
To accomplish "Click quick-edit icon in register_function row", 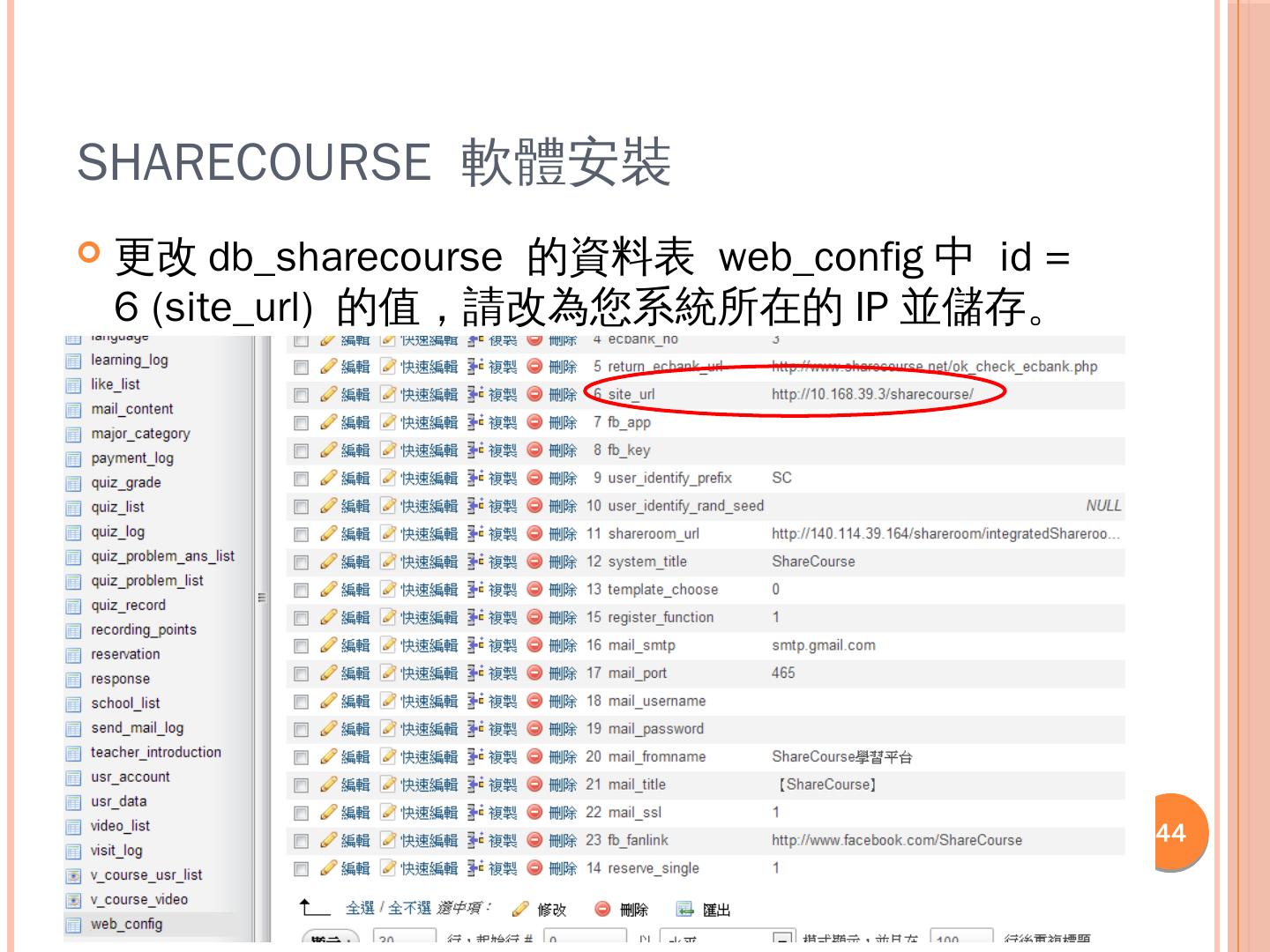I will click(x=388, y=617).
